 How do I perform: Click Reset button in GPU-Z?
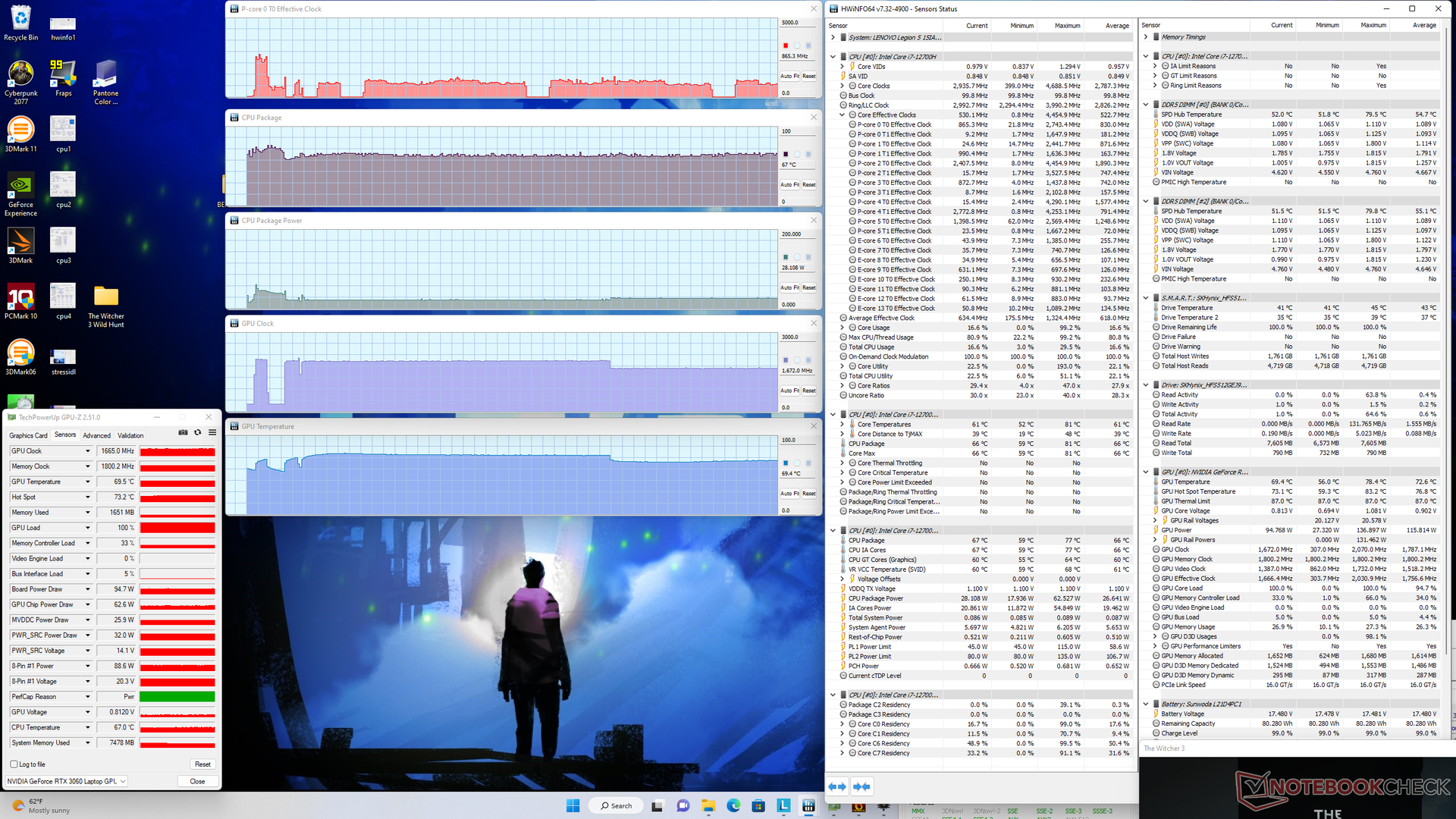(202, 764)
